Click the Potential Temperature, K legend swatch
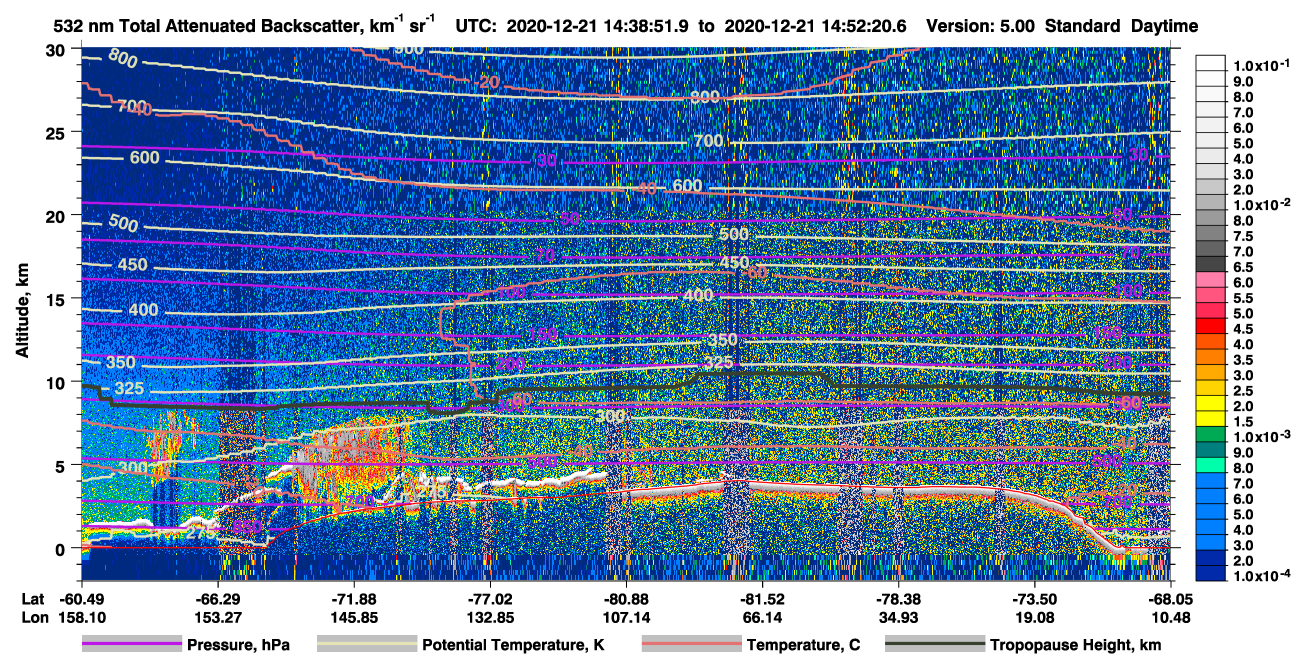This screenshot has width=1300, height=667. (x=367, y=645)
